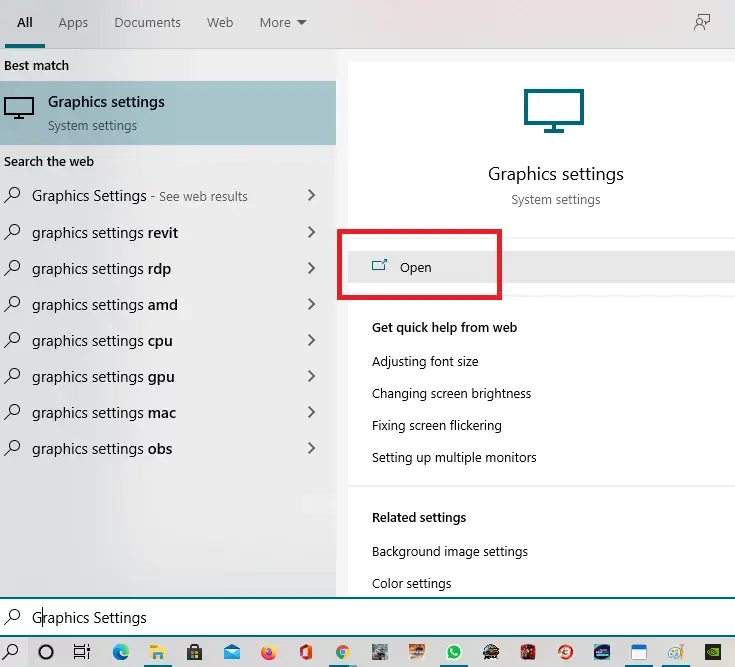Open the red circular arrow app on taskbar
Image resolution: width=735 pixels, height=667 pixels.
(x=565, y=652)
